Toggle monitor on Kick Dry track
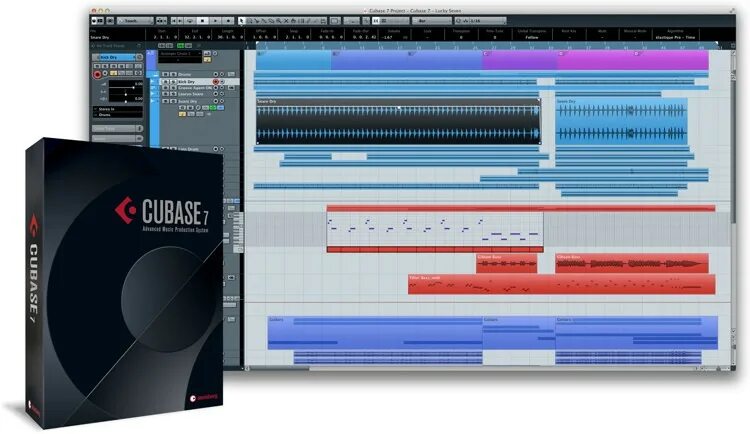This screenshot has width=750, height=434. (x=222, y=81)
